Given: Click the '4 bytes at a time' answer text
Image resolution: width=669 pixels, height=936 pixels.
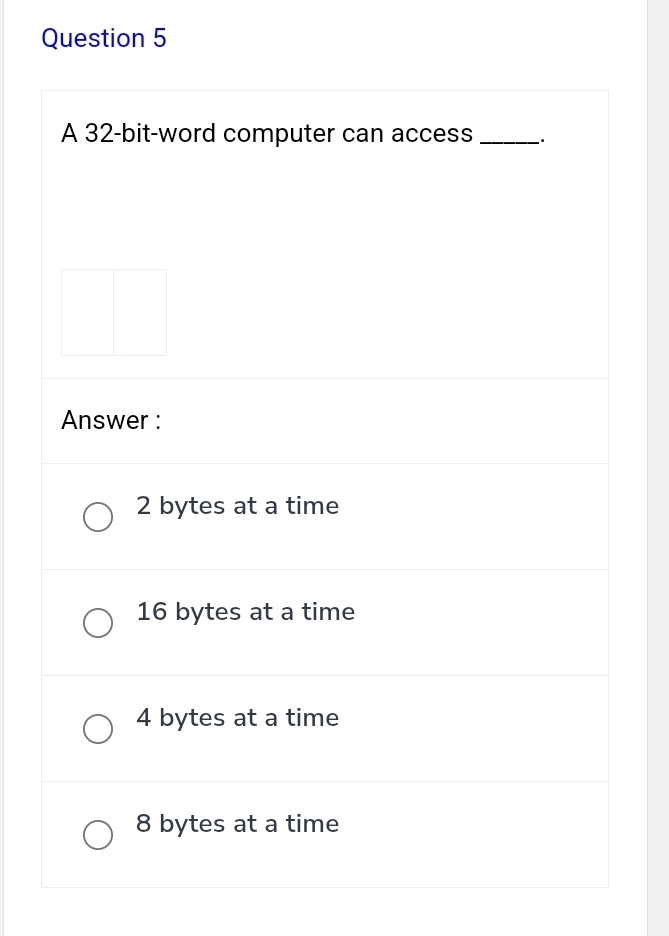Looking at the screenshot, I should [238, 718].
